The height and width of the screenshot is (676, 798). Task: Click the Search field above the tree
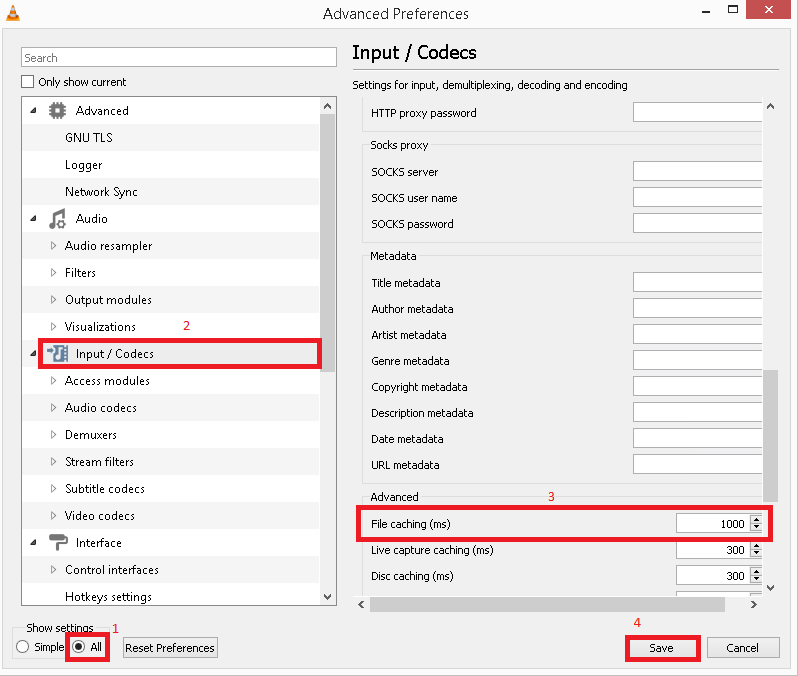(x=179, y=58)
